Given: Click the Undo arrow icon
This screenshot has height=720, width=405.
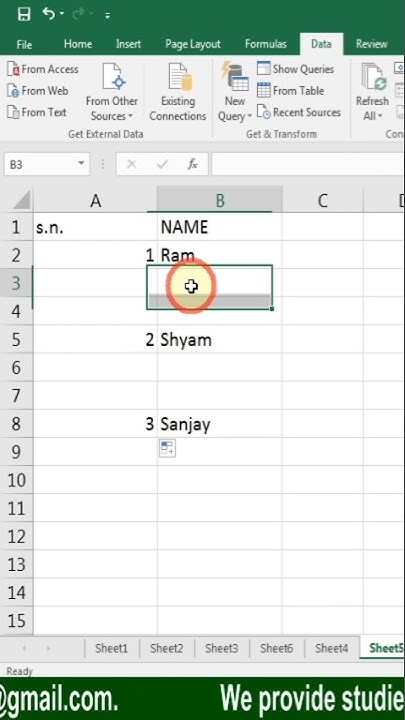Looking at the screenshot, I should pos(49,14).
